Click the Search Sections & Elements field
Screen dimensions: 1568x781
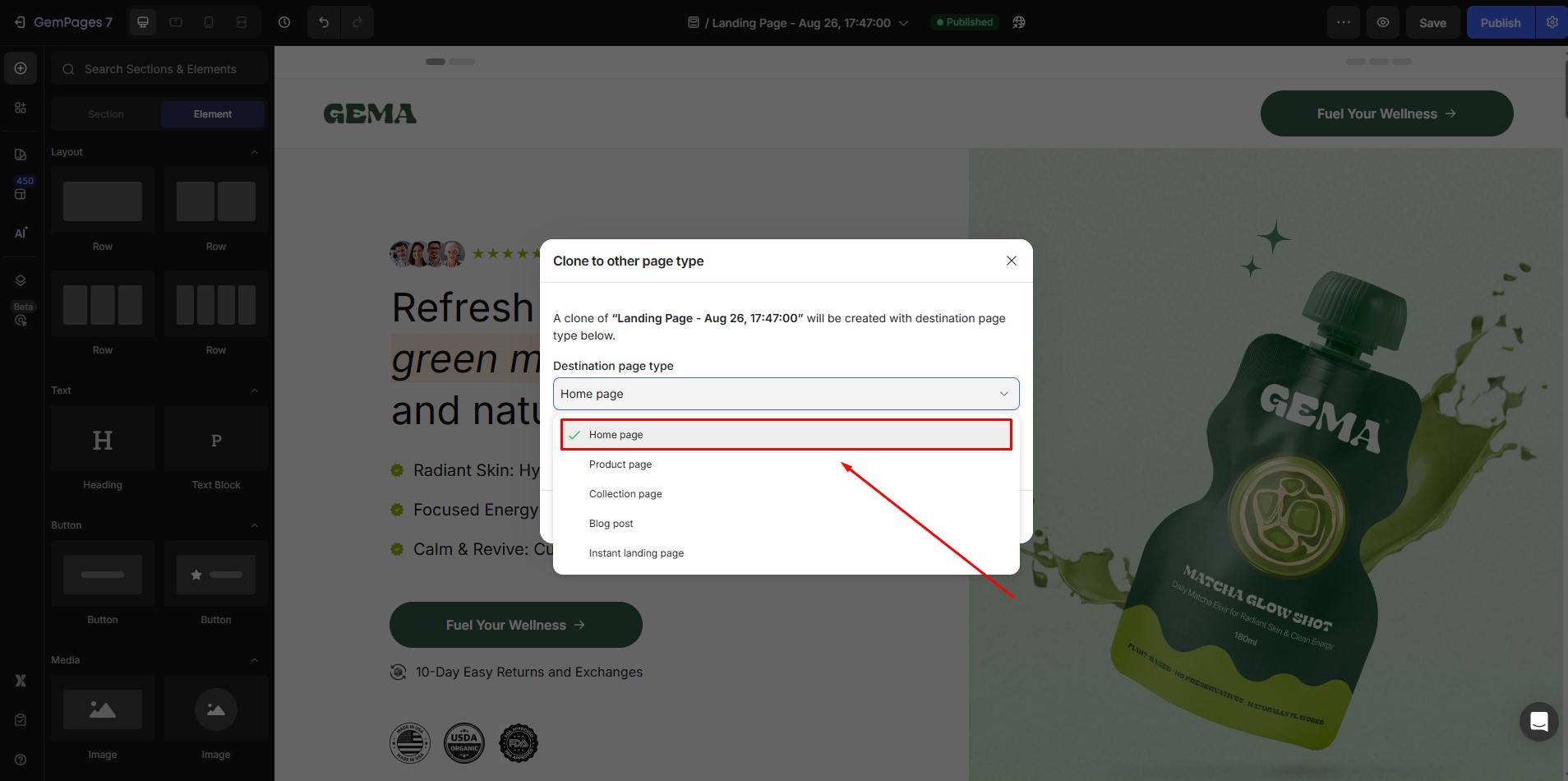[x=159, y=68]
